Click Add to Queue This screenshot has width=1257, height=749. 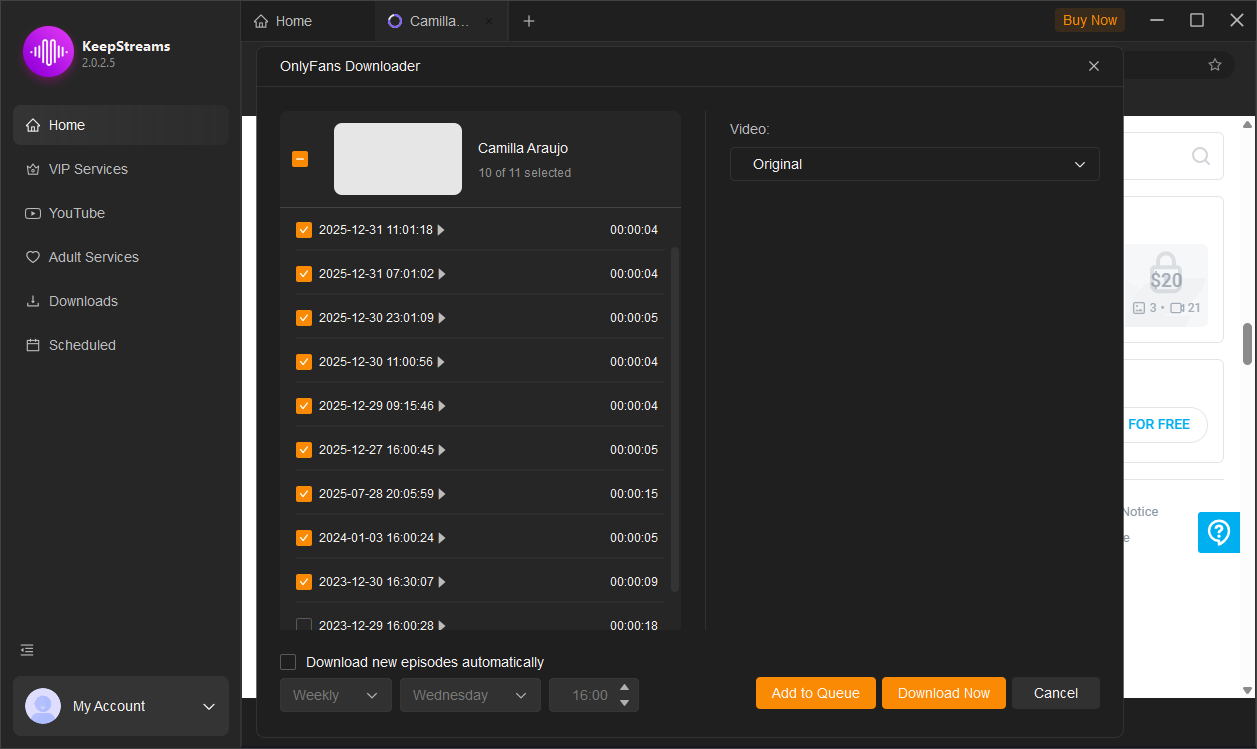[816, 693]
